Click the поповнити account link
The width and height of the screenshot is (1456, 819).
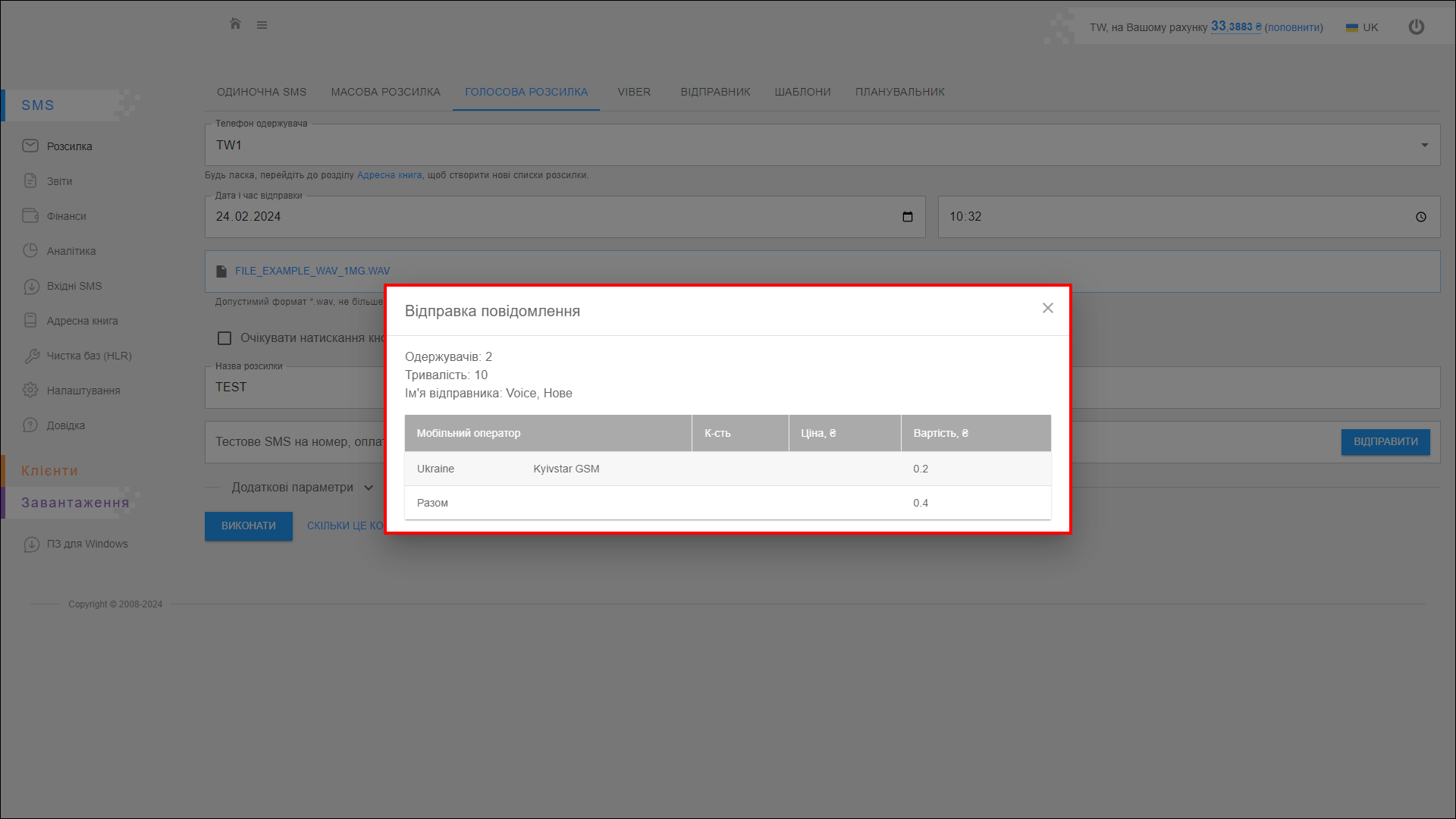coord(1293,27)
